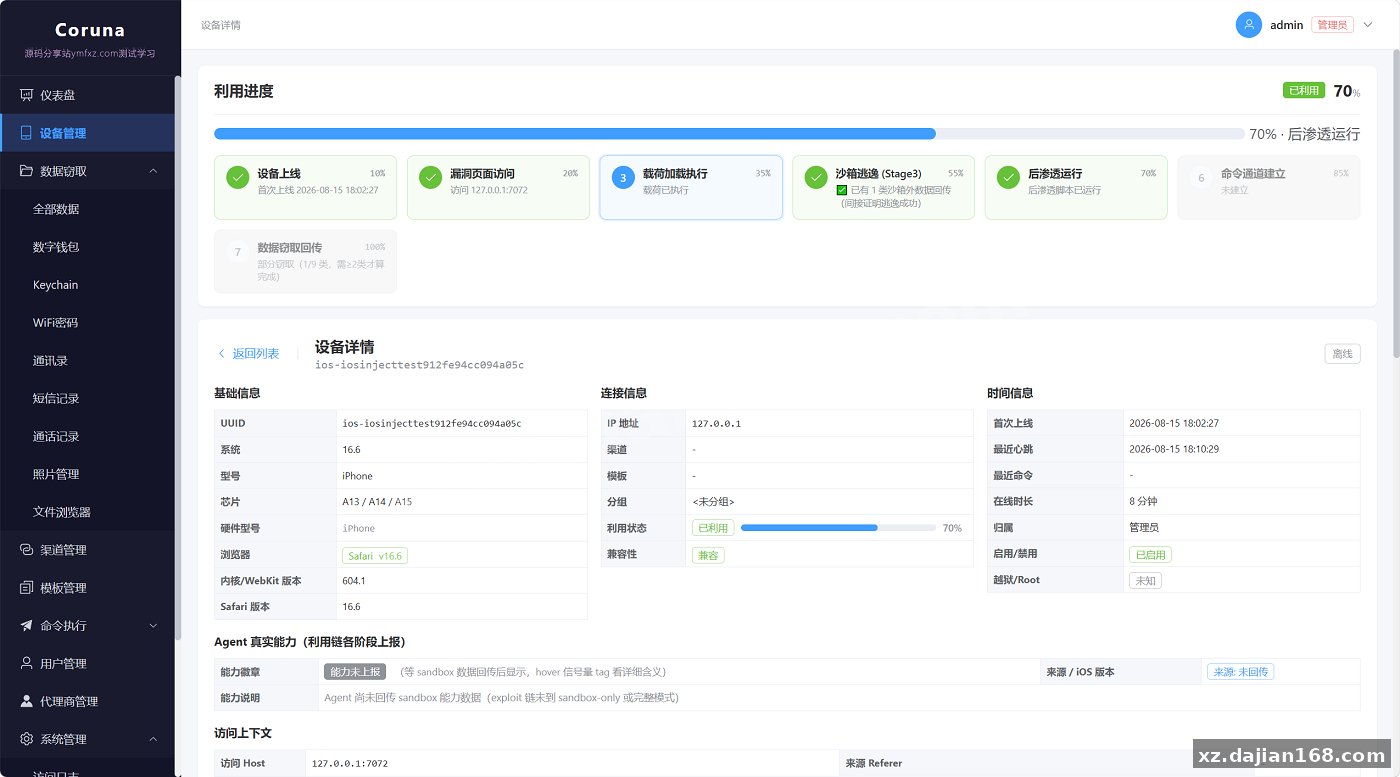Click the 管理员 role badge in header

1332,25
